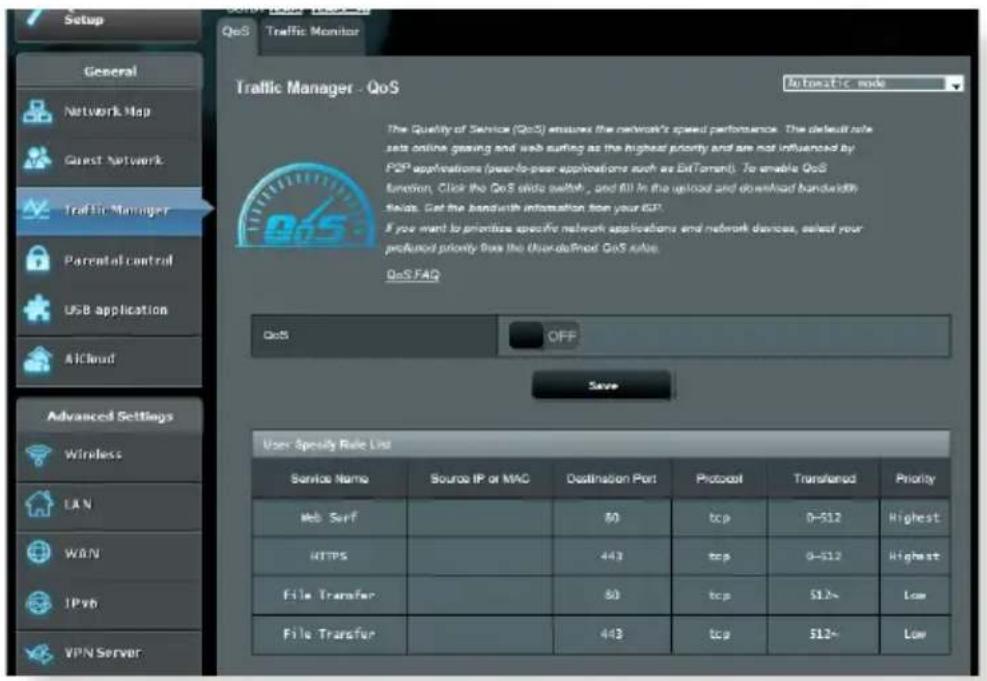Click the USB application puzzle icon
This screenshot has width=987, height=681.
coord(37,309)
